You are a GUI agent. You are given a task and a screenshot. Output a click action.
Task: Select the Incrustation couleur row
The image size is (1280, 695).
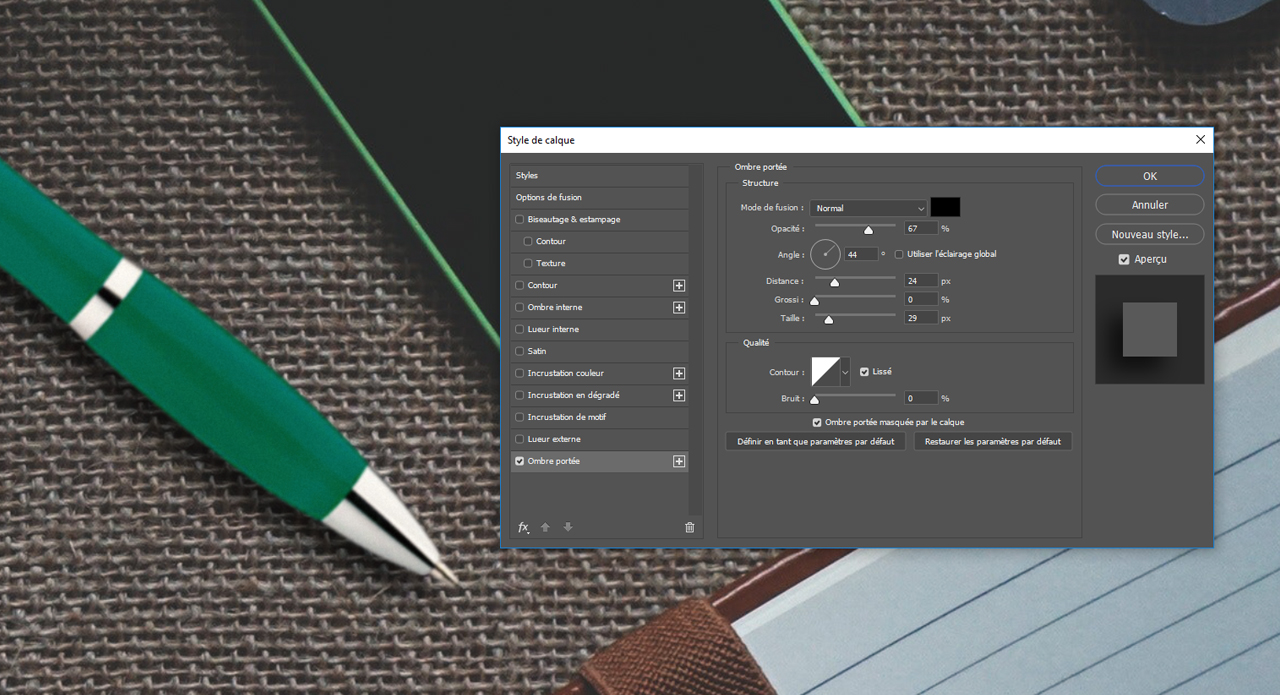599,373
